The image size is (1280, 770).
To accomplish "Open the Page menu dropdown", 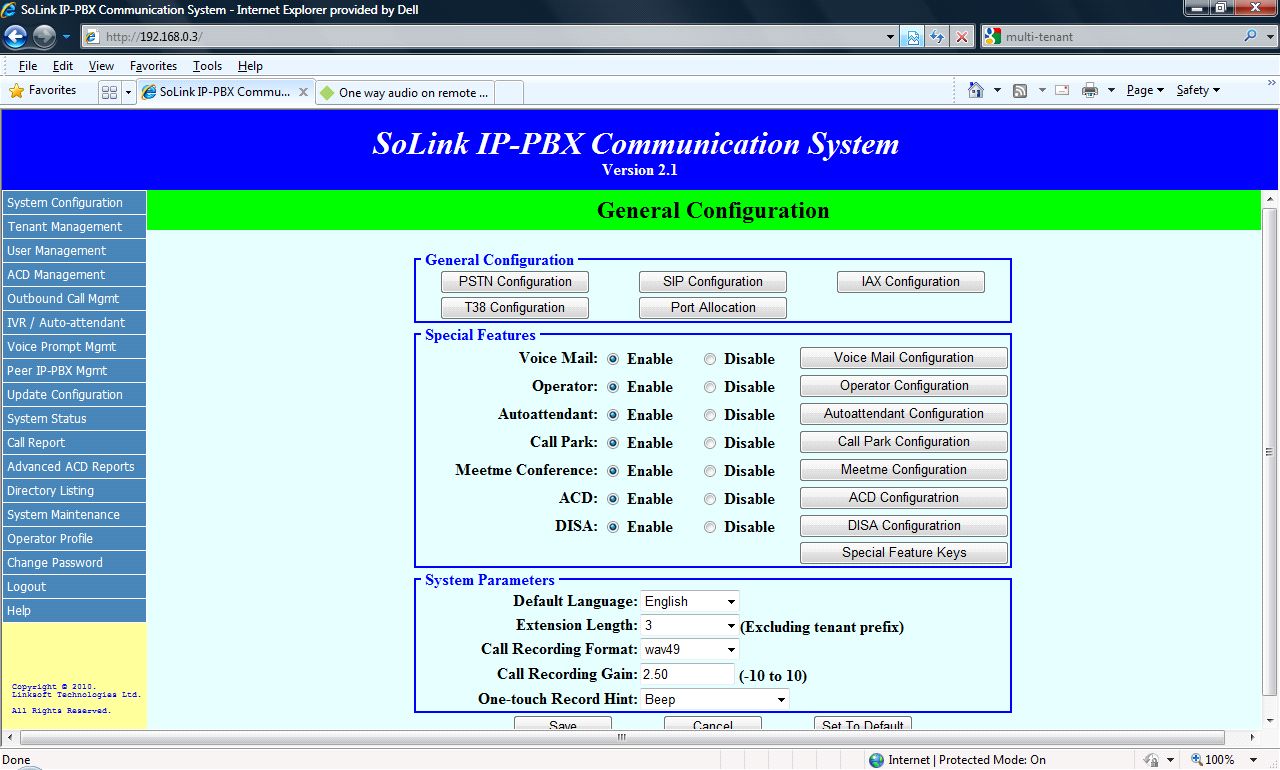I will [x=1145, y=90].
